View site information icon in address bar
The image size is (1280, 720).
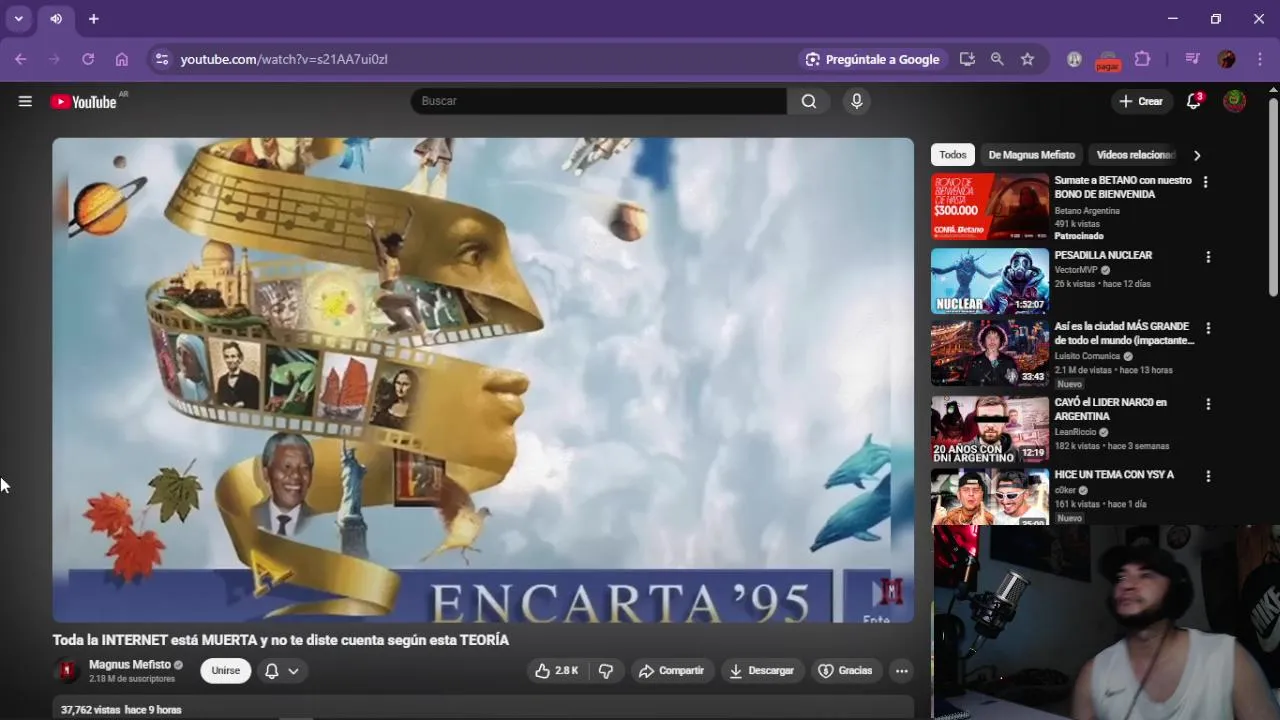point(162,59)
